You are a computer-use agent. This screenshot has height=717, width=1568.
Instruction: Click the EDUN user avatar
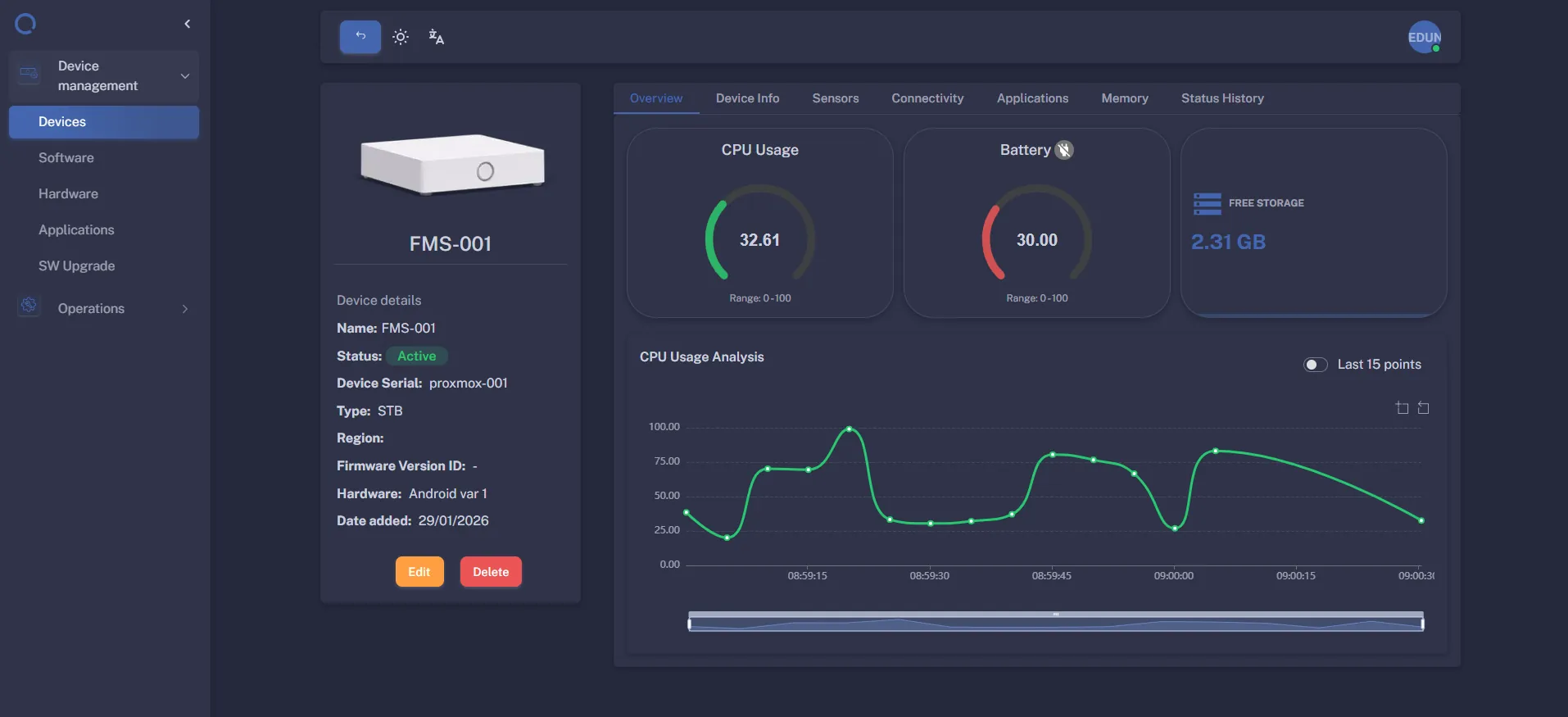(1424, 37)
